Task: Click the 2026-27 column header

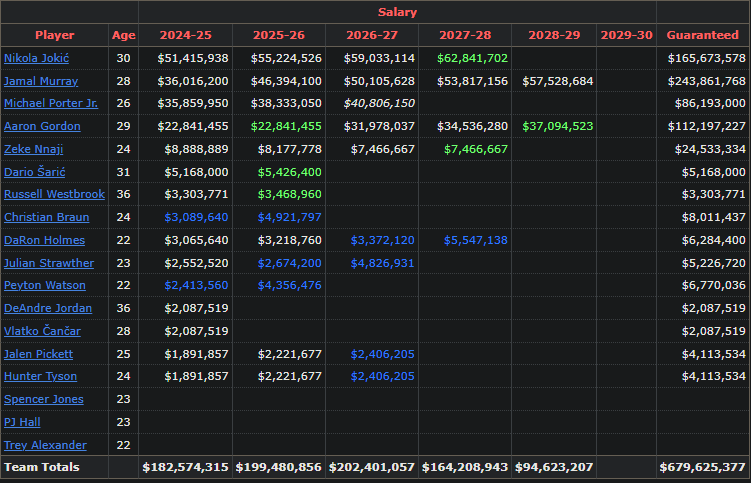Action: (372, 35)
